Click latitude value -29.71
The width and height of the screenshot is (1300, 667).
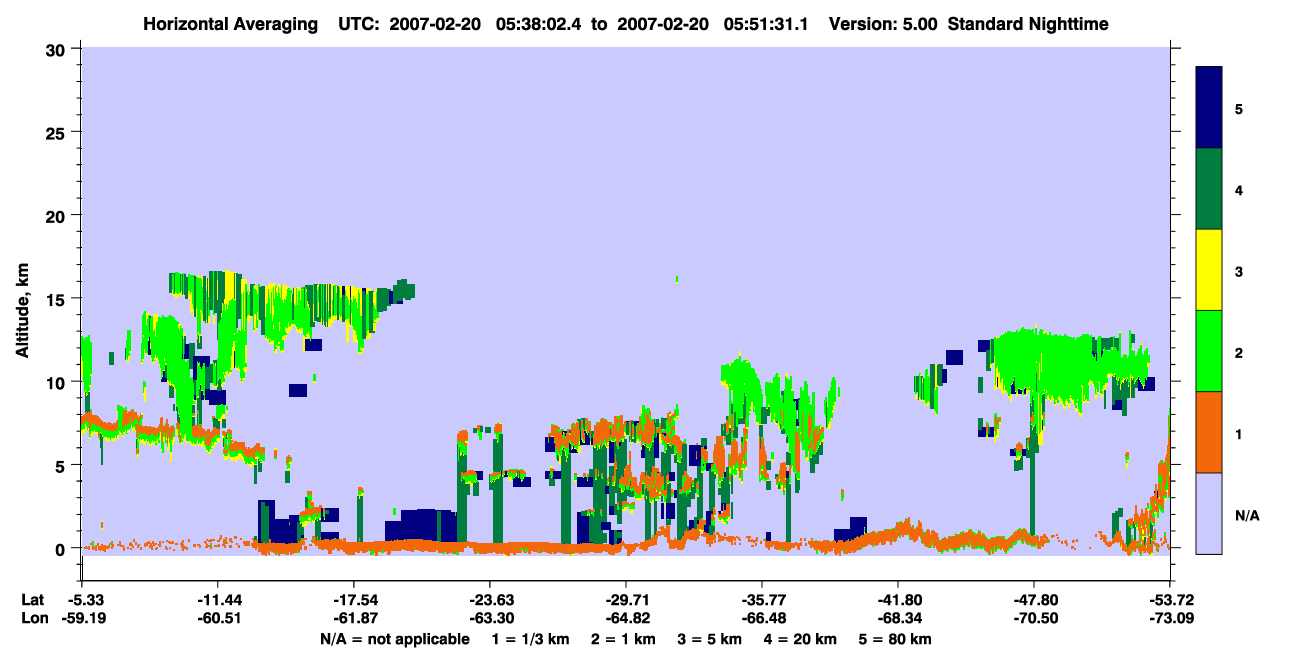tap(626, 600)
